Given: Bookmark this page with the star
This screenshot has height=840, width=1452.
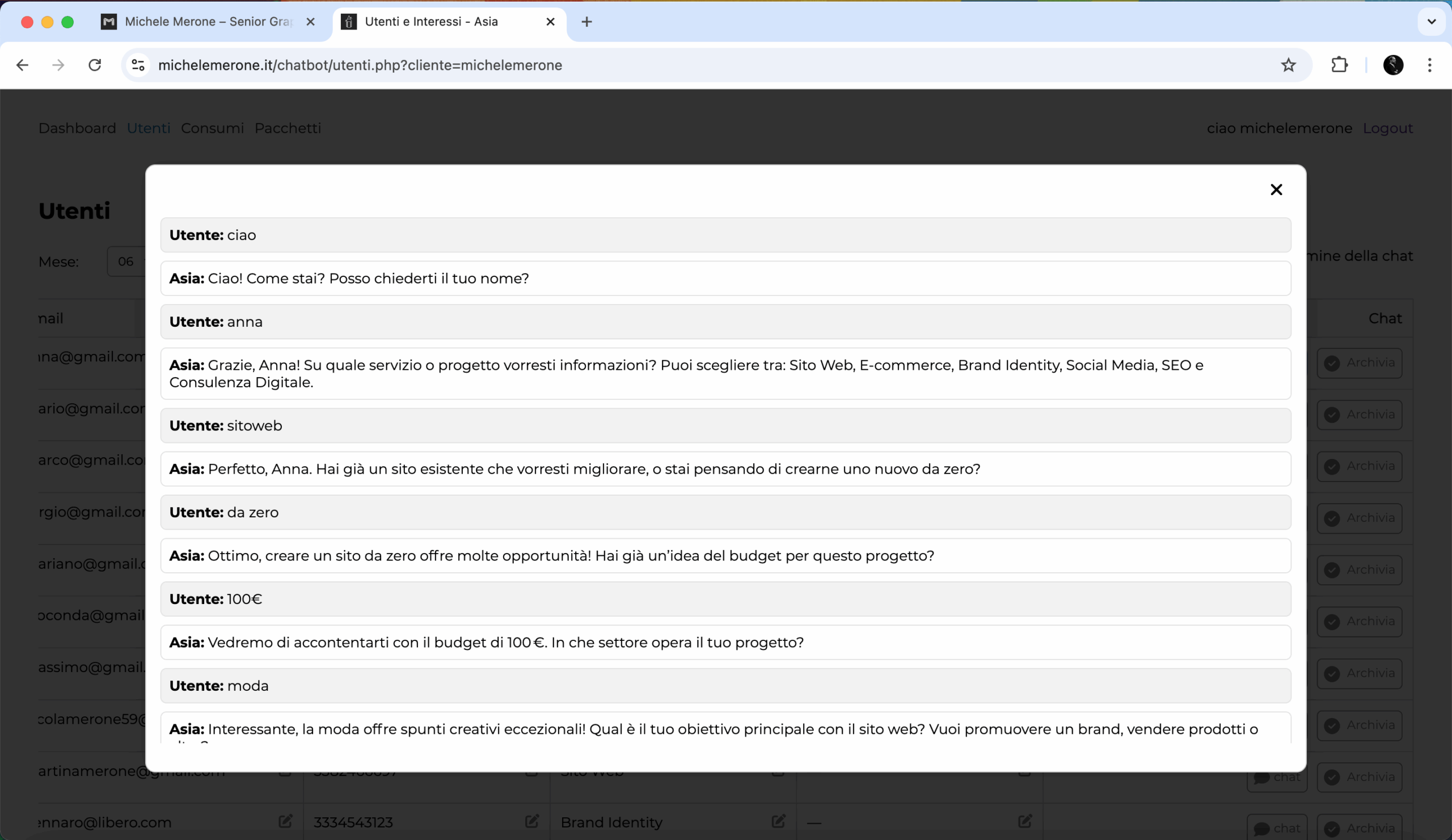Looking at the screenshot, I should 1288,65.
